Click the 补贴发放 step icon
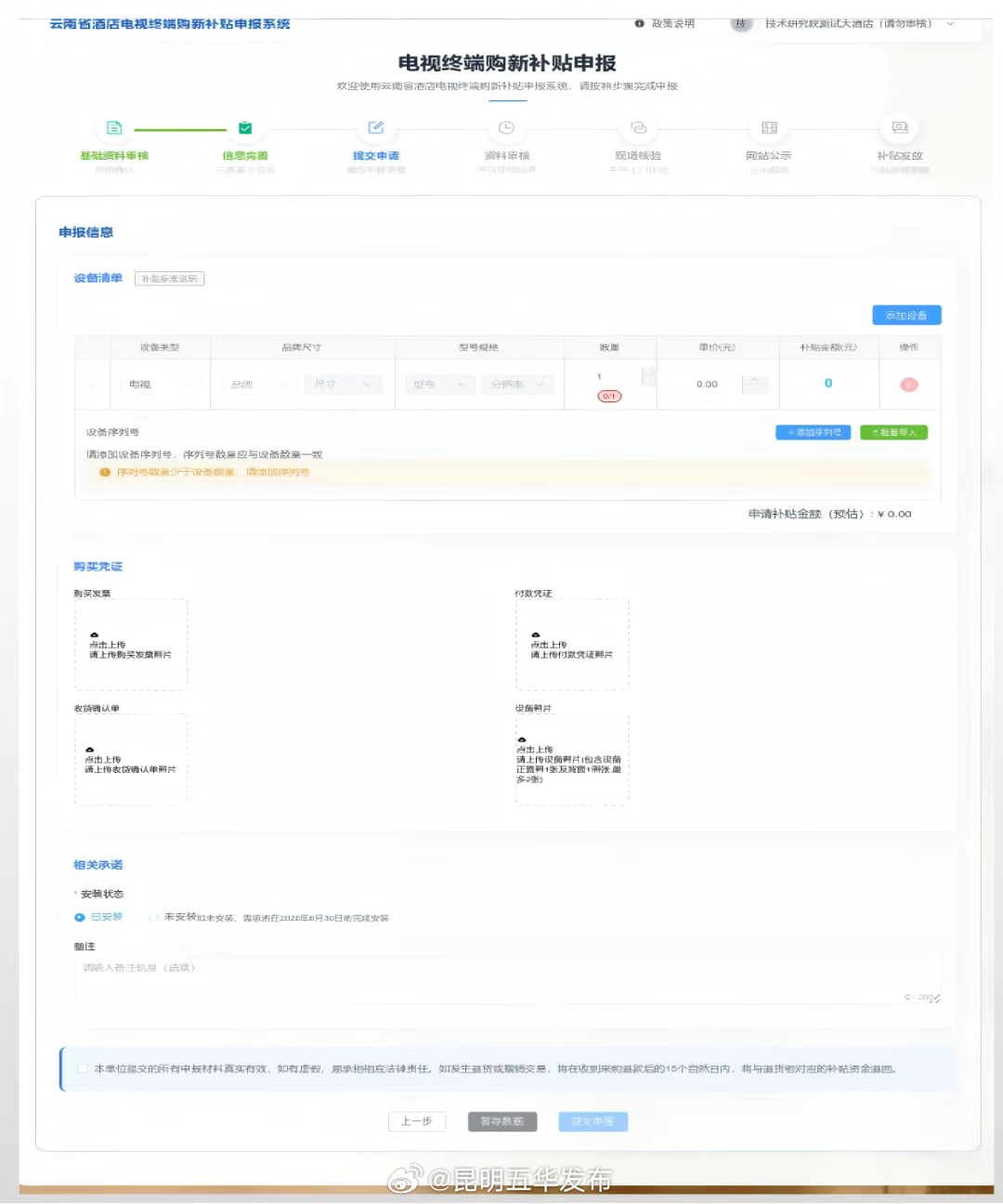Viewport: 1003px width, 1204px height. point(900,128)
